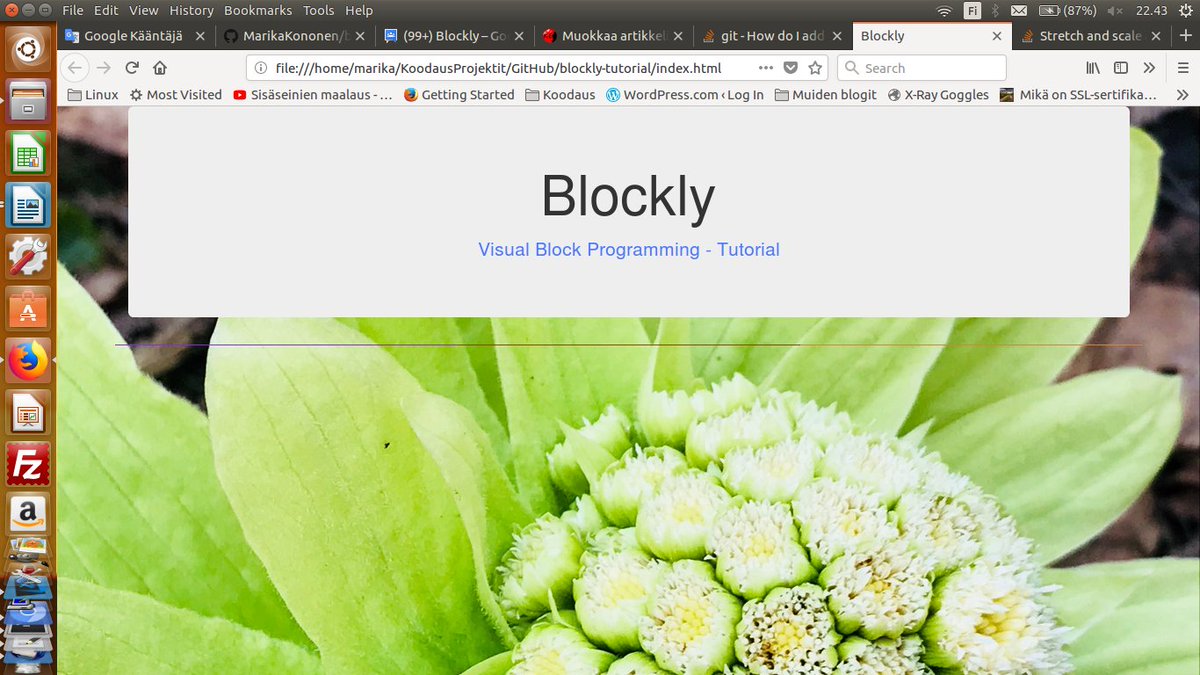Open the clock showing 22.43
The height and width of the screenshot is (675, 1200).
point(1151,10)
